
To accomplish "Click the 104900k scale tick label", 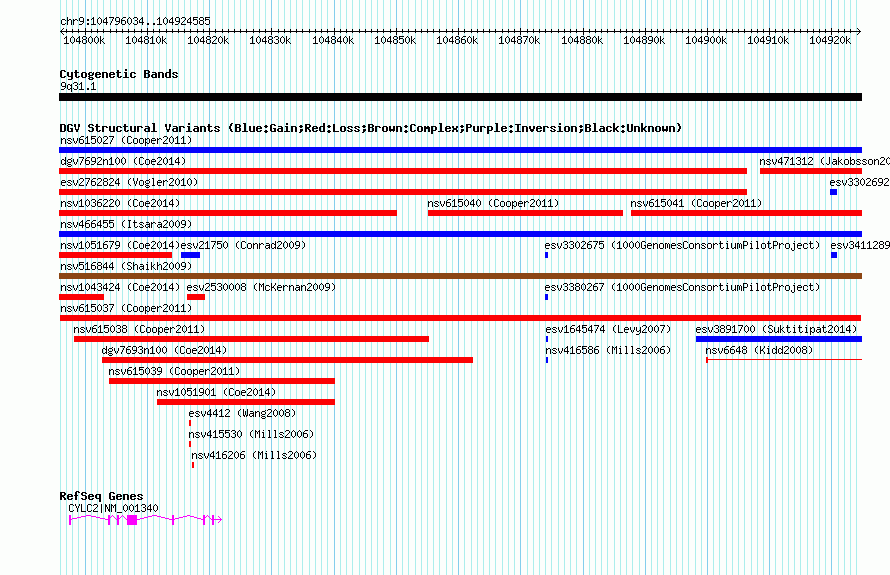I will [706, 40].
